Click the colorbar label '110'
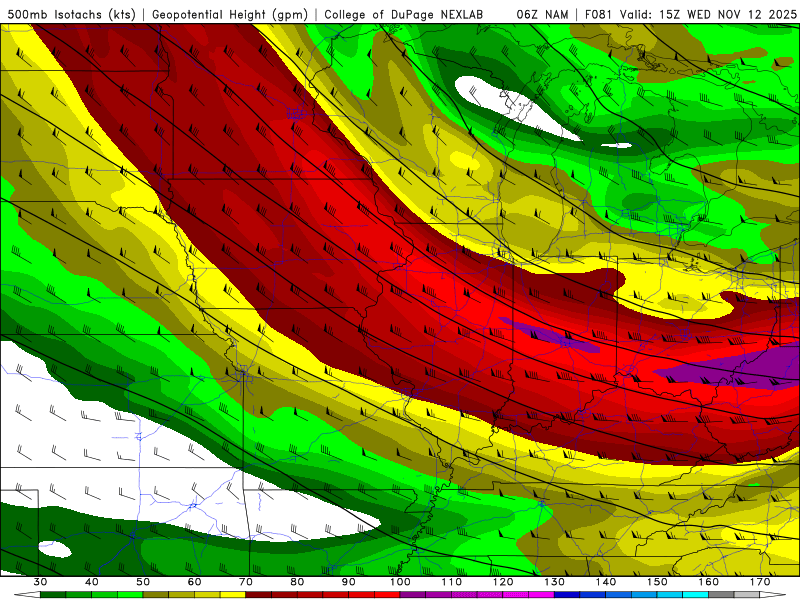Image resolution: width=800 pixels, height=600 pixels. click(x=452, y=582)
